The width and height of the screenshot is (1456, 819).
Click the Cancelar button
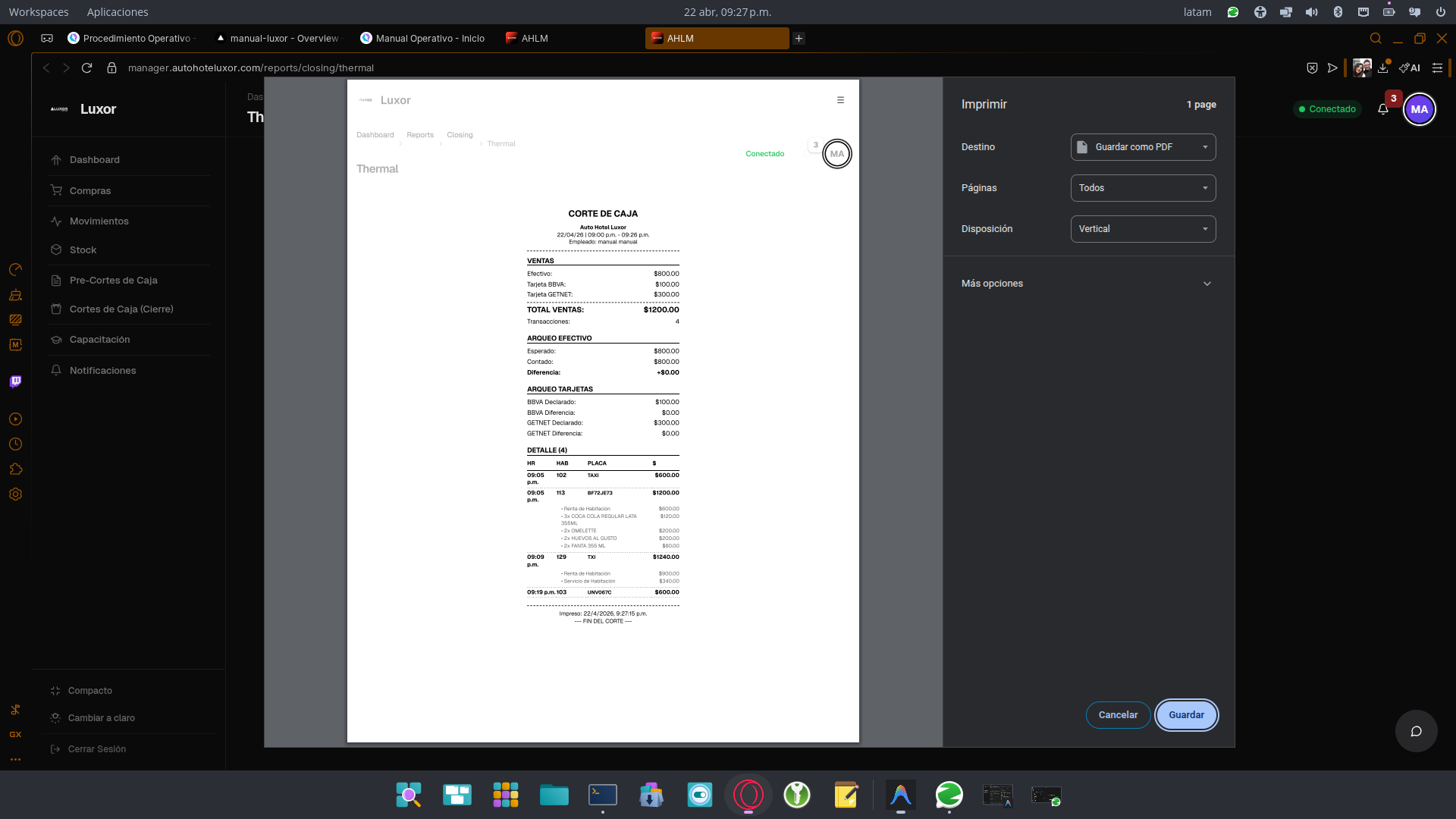click(1118, 715)
